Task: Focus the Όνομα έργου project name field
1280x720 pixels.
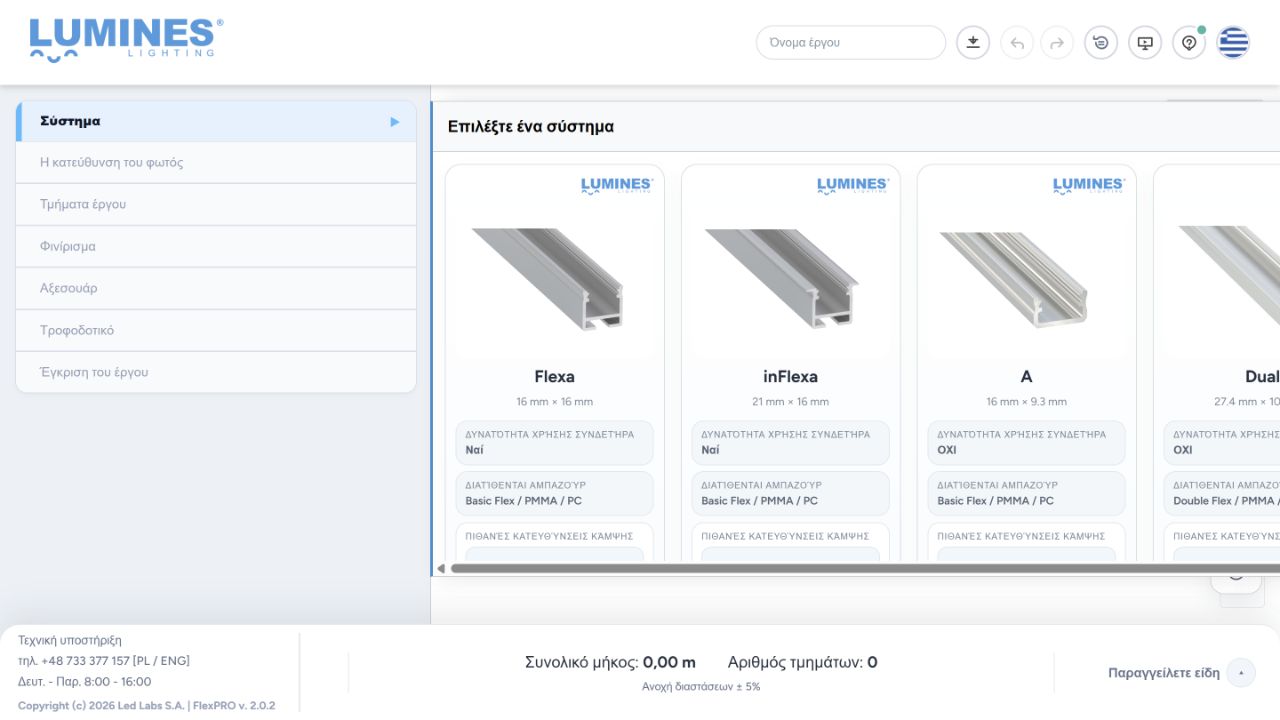Action: (x=851, y=43)
